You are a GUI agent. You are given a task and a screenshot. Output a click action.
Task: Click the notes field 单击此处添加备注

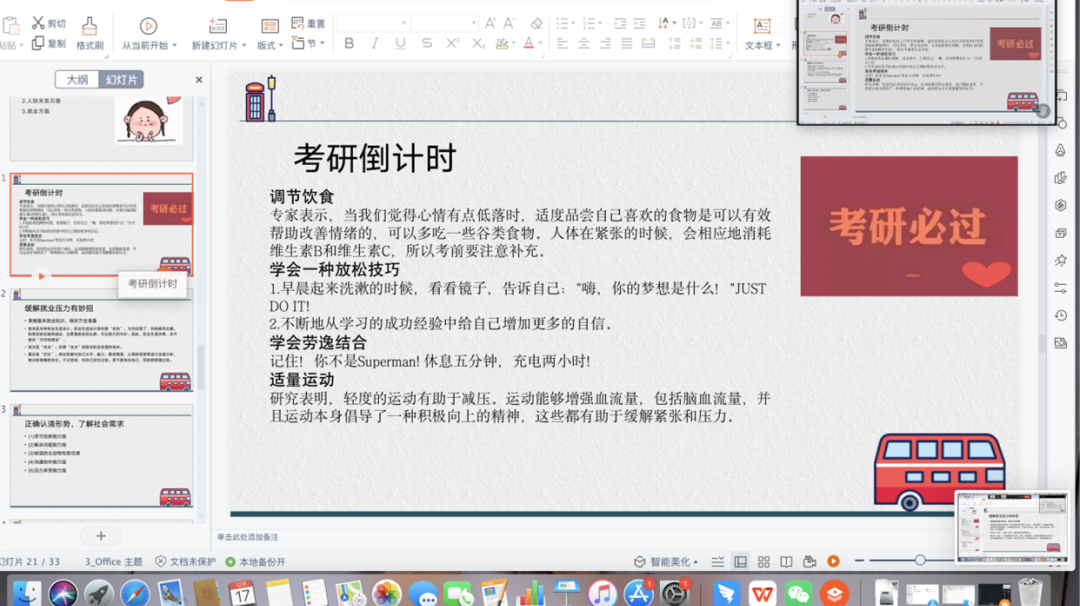click(x=248, y=537)
